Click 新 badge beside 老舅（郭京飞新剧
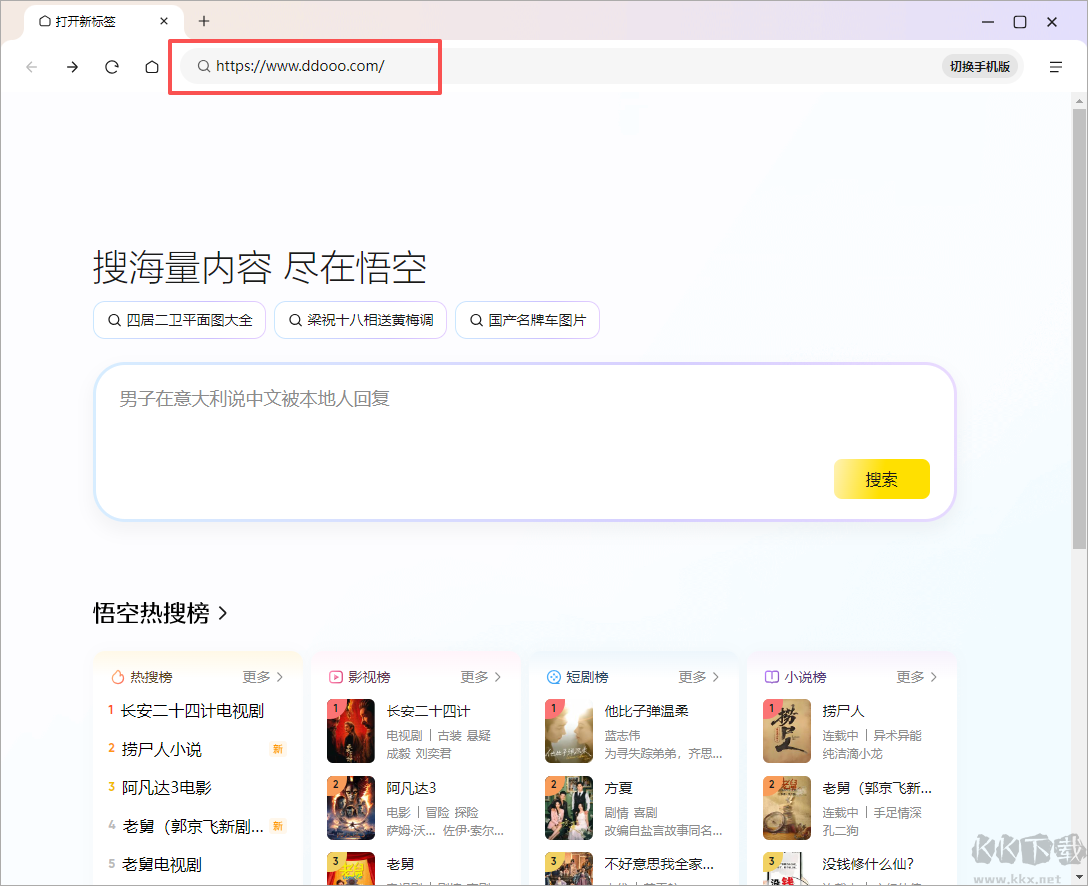 coord(278,826)
